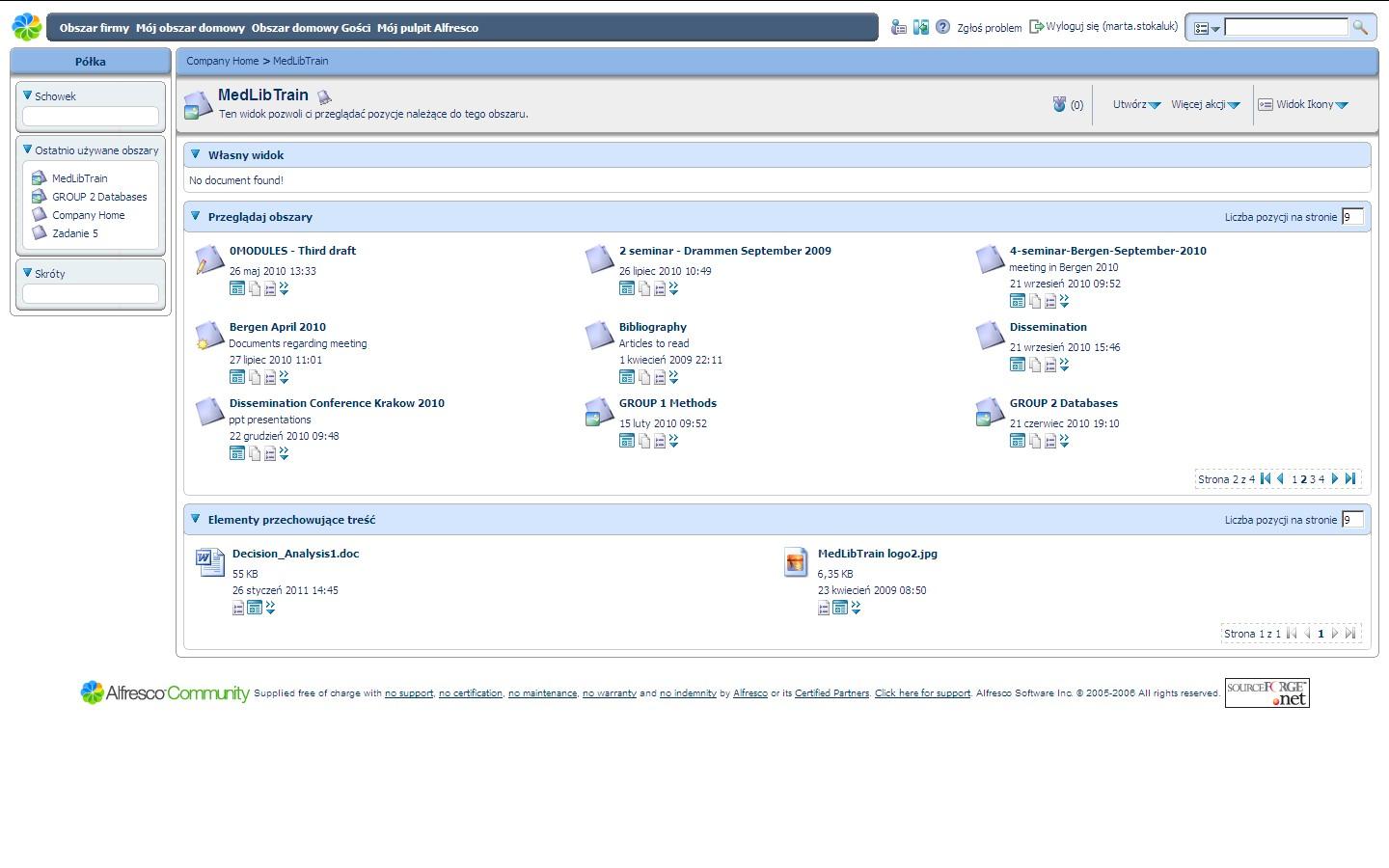Go to page 4 in Przeglądaj obszary pager
The image size is (1389, 868).
1321,479
